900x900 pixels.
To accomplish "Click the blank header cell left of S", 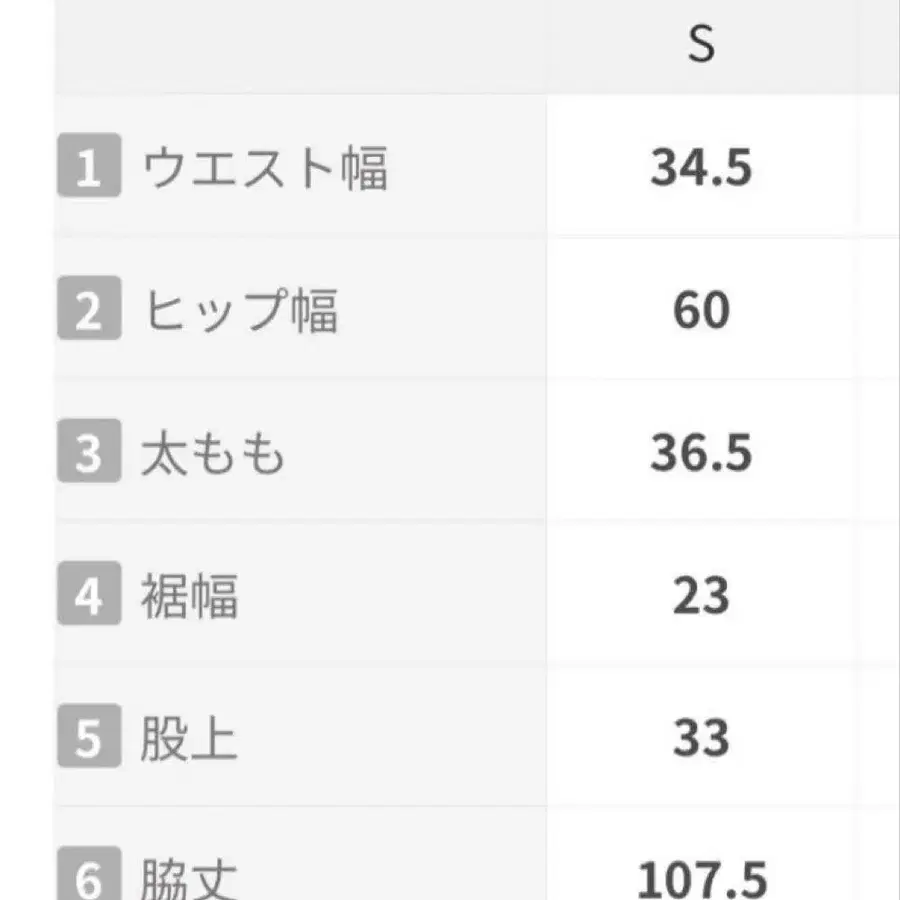I will click(300, 46).
